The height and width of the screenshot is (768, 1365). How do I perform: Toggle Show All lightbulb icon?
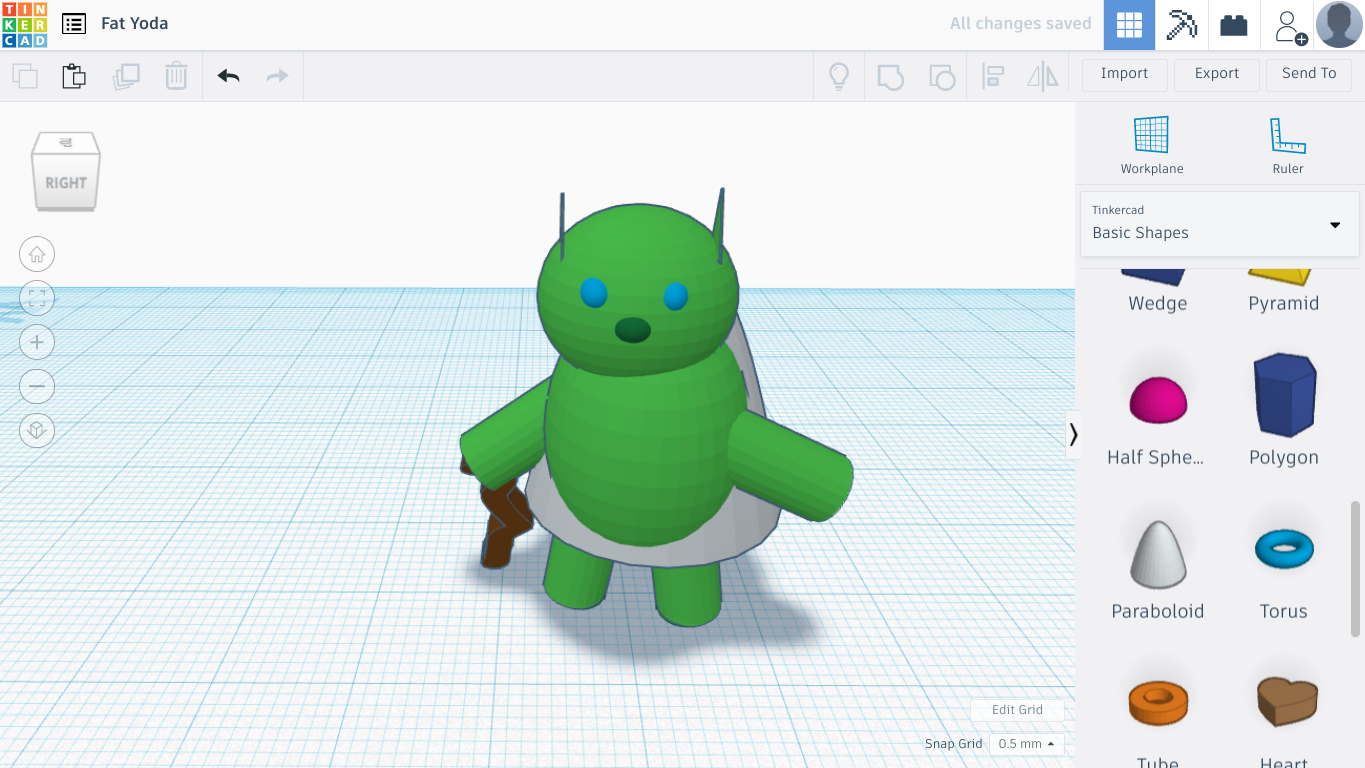(839, 76)
